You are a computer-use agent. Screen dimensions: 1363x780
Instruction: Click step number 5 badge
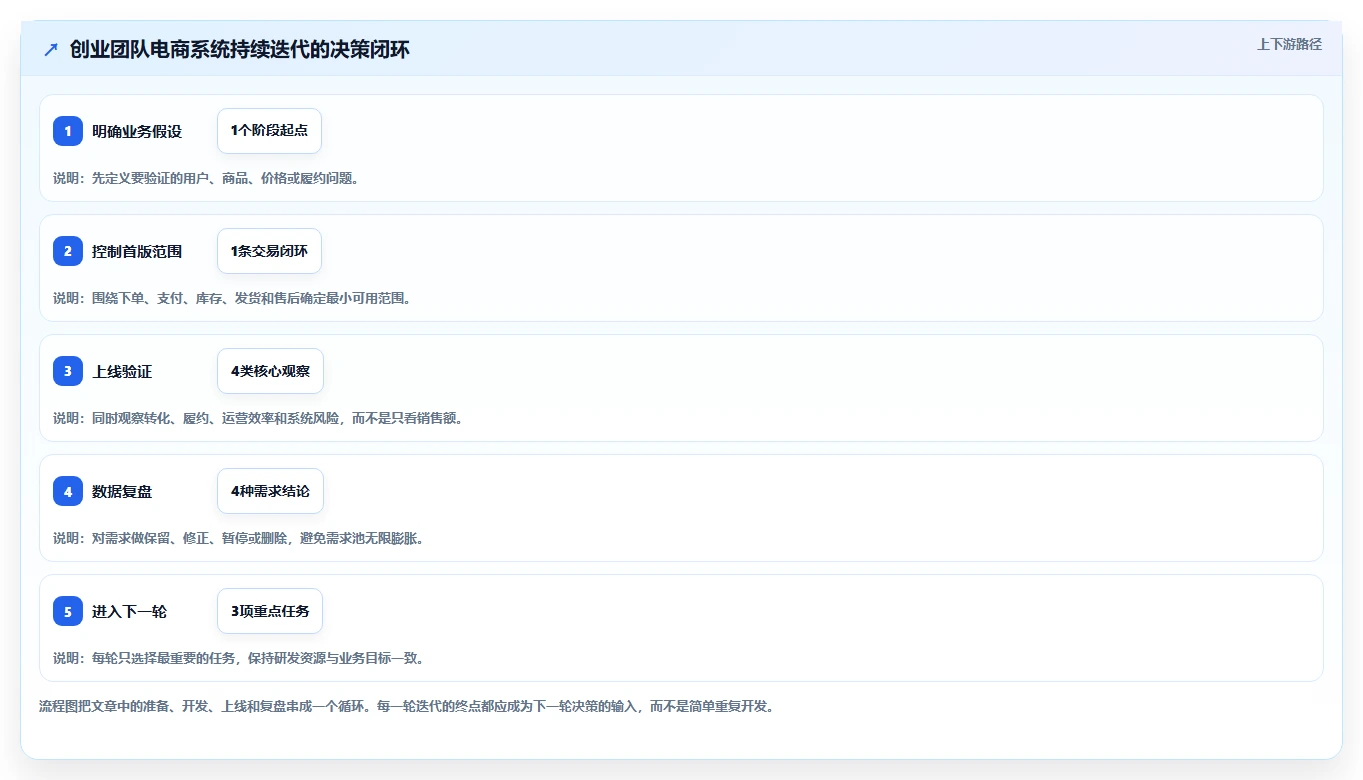[68, 611]
